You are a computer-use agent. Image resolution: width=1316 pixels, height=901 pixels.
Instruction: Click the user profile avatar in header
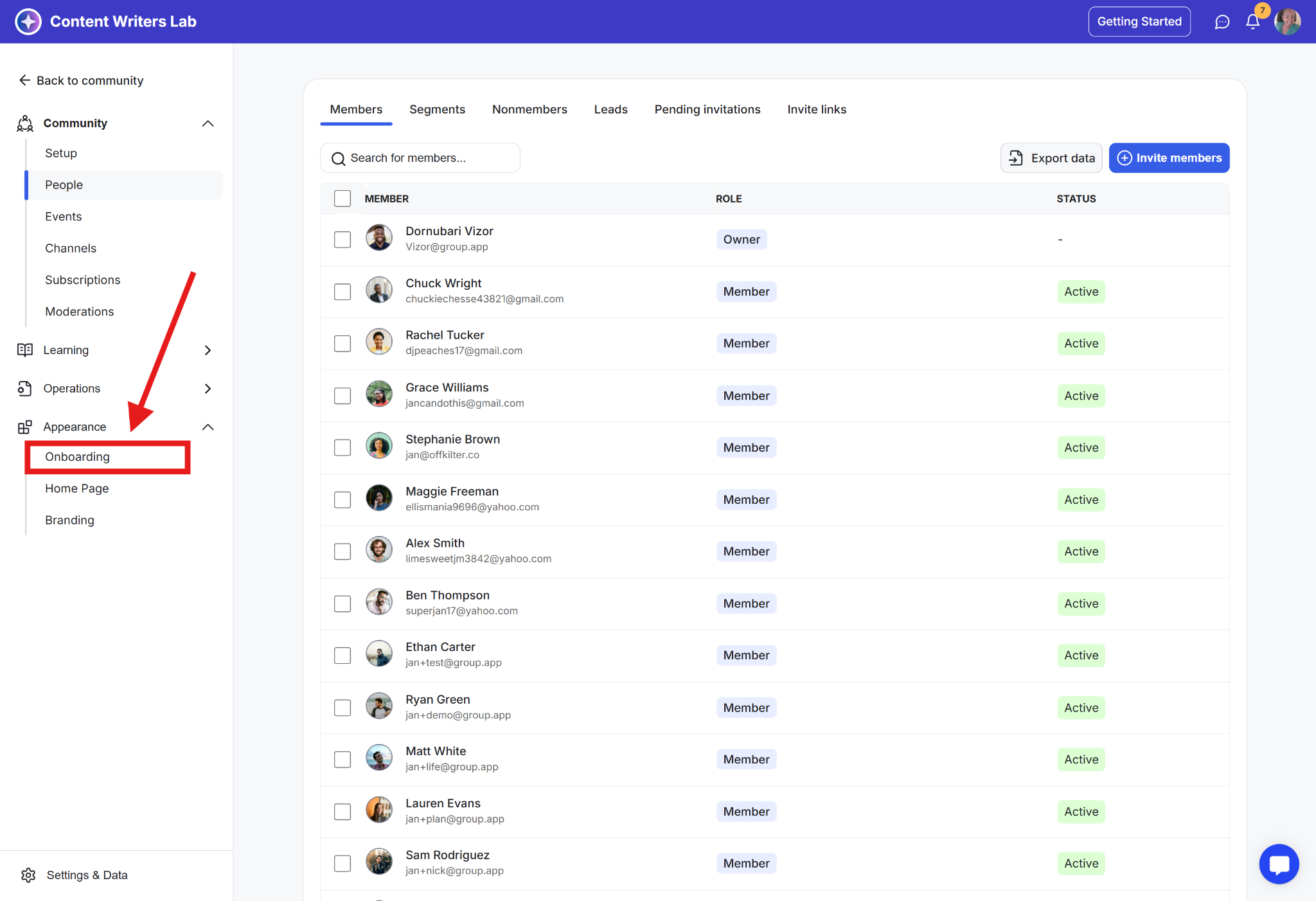(1287, 22)
